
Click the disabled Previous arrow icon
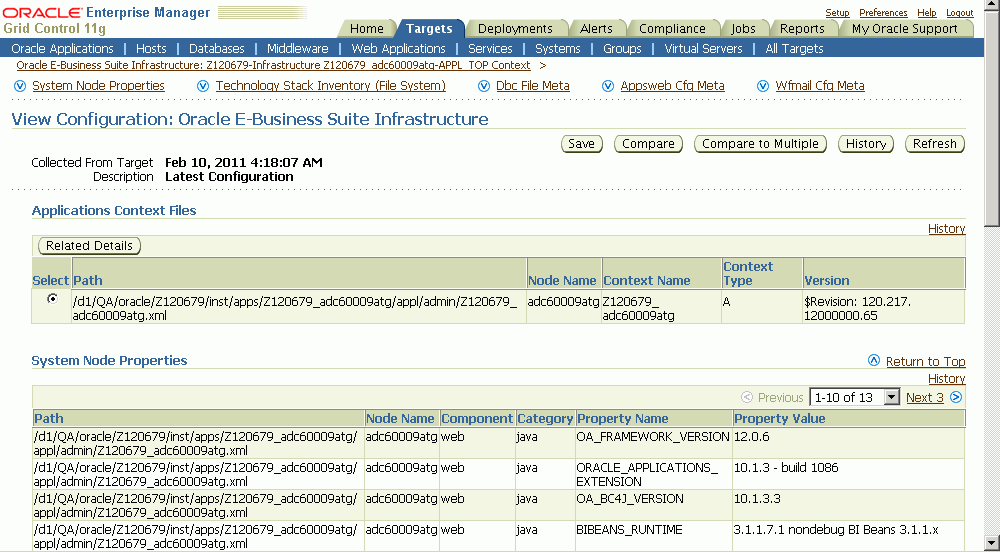[747, 397]
